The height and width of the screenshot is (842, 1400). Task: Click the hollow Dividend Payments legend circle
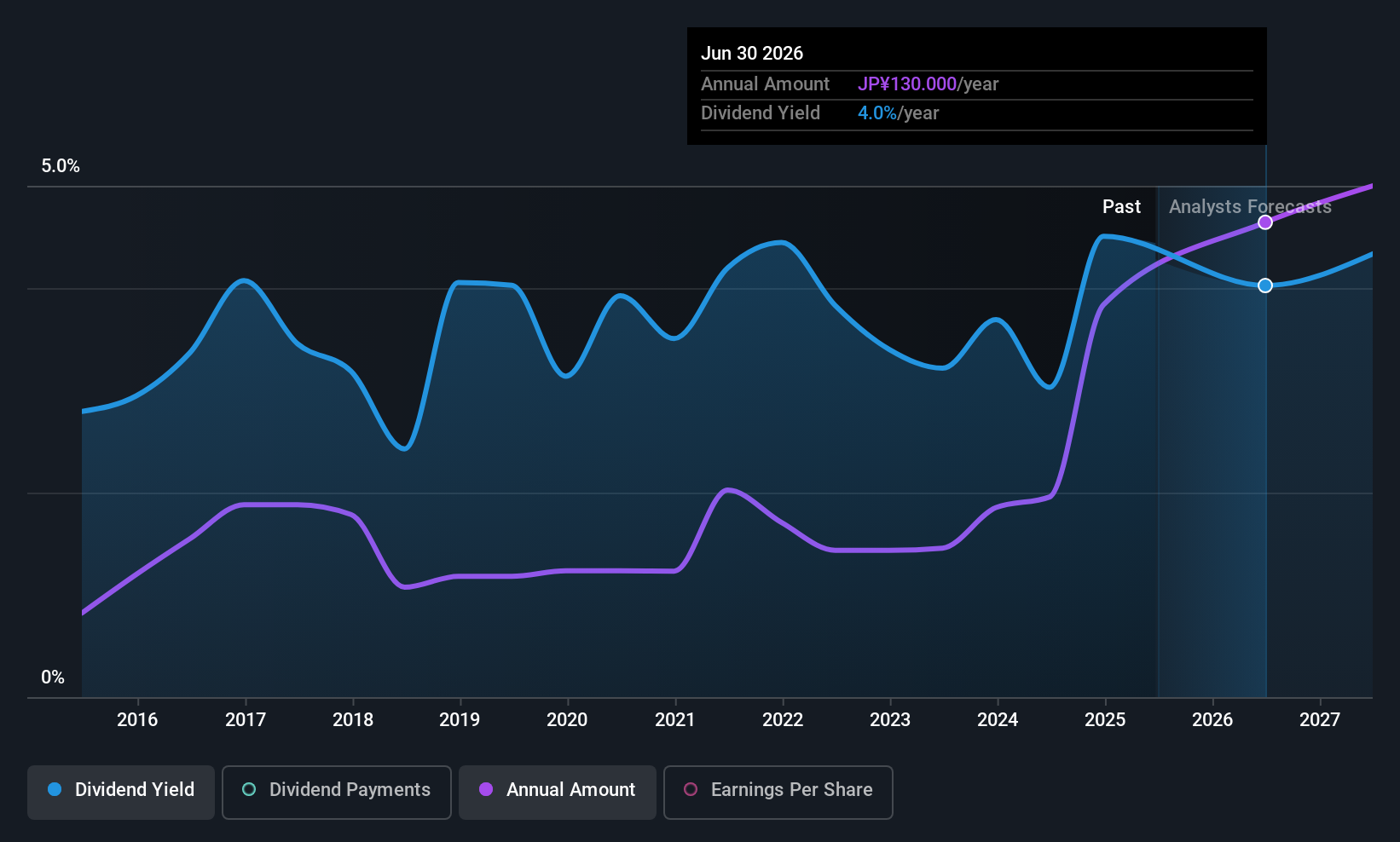point(249,789)
